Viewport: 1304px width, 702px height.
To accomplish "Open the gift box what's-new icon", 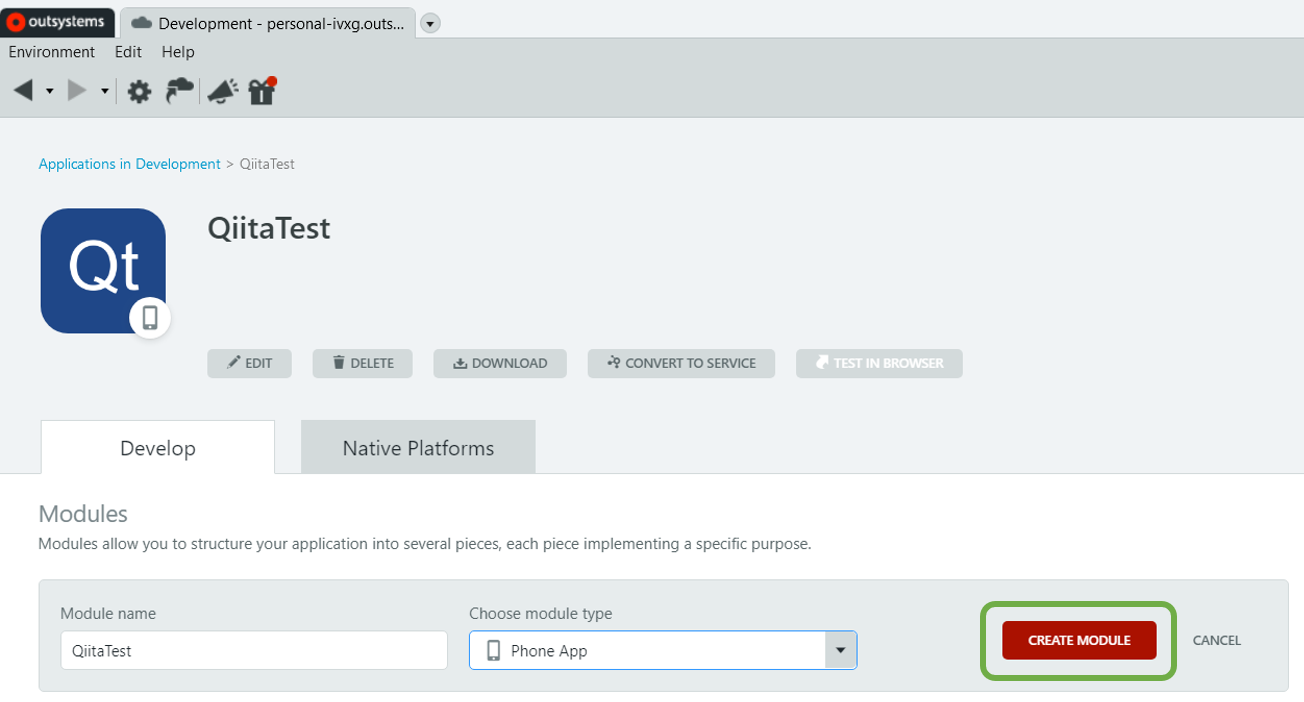I will click(x=262, y=91).
